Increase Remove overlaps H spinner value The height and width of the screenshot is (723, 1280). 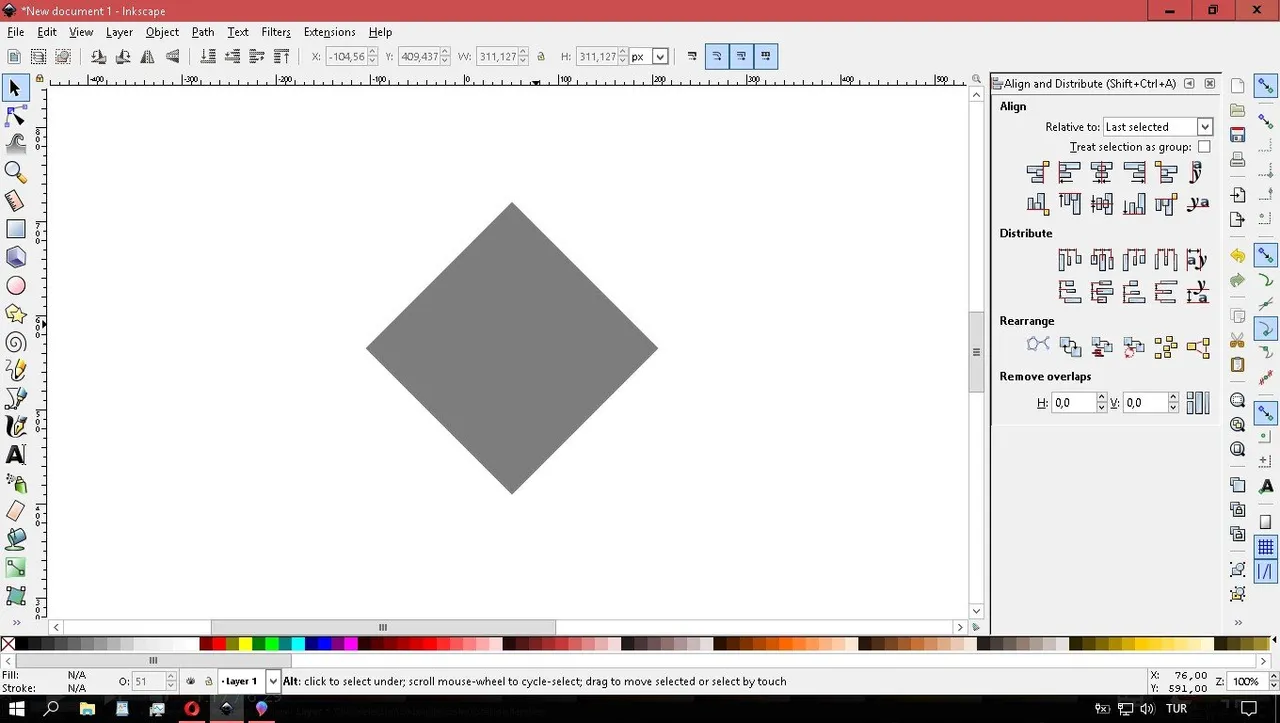click(x=1102, y=398)
